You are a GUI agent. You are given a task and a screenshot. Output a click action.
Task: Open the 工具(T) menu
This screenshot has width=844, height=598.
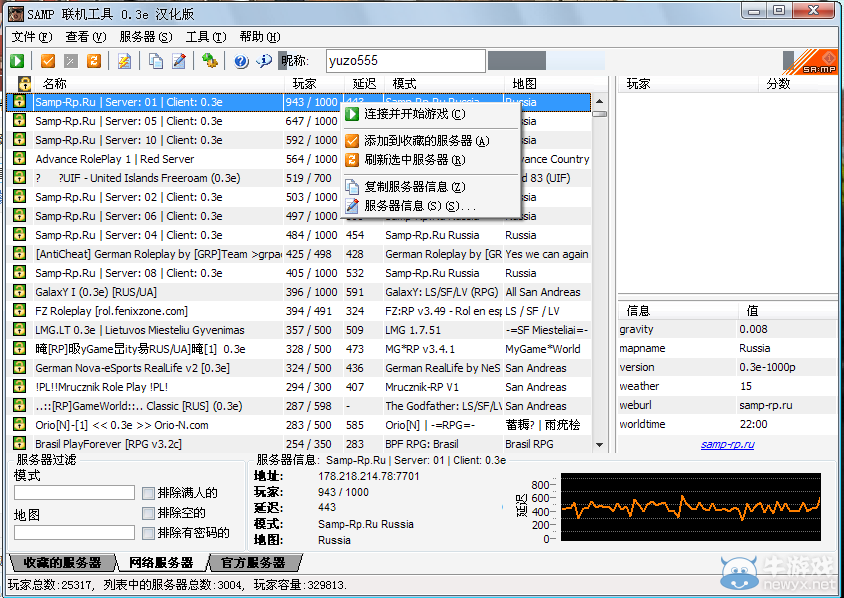206,37
